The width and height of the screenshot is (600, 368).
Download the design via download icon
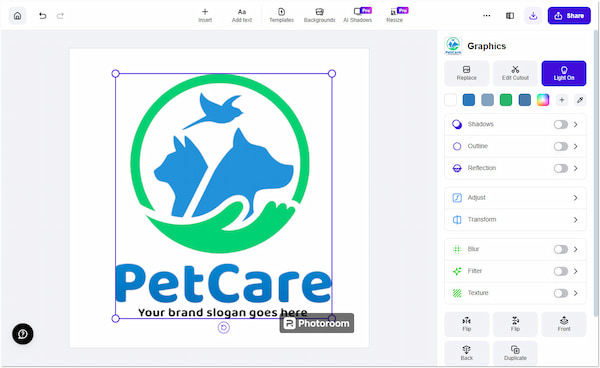[x=533, y=16]
